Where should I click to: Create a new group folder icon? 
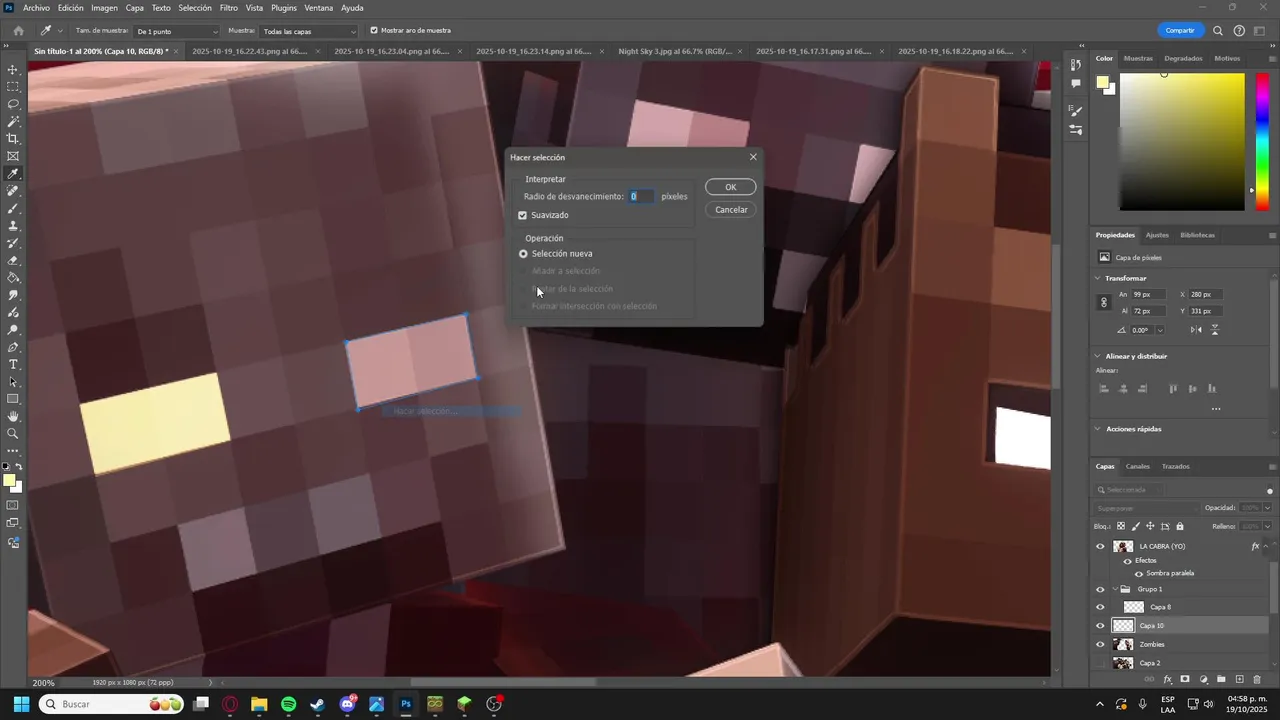1221,679
